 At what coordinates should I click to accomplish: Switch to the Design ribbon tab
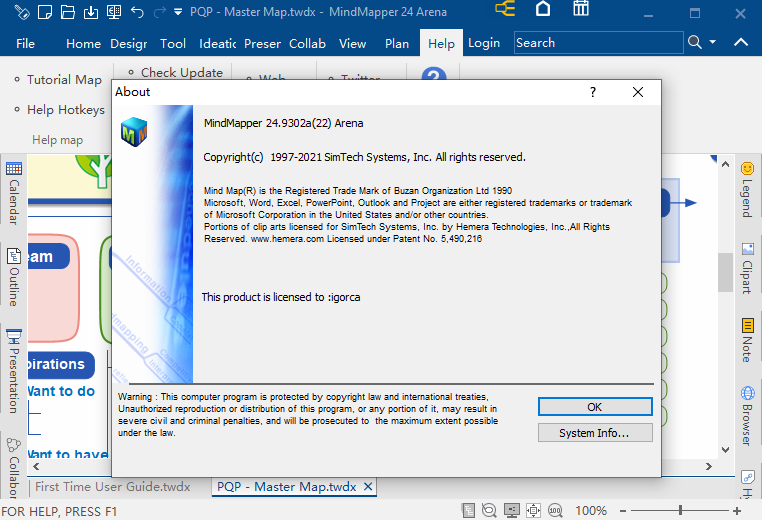point(129,44)
